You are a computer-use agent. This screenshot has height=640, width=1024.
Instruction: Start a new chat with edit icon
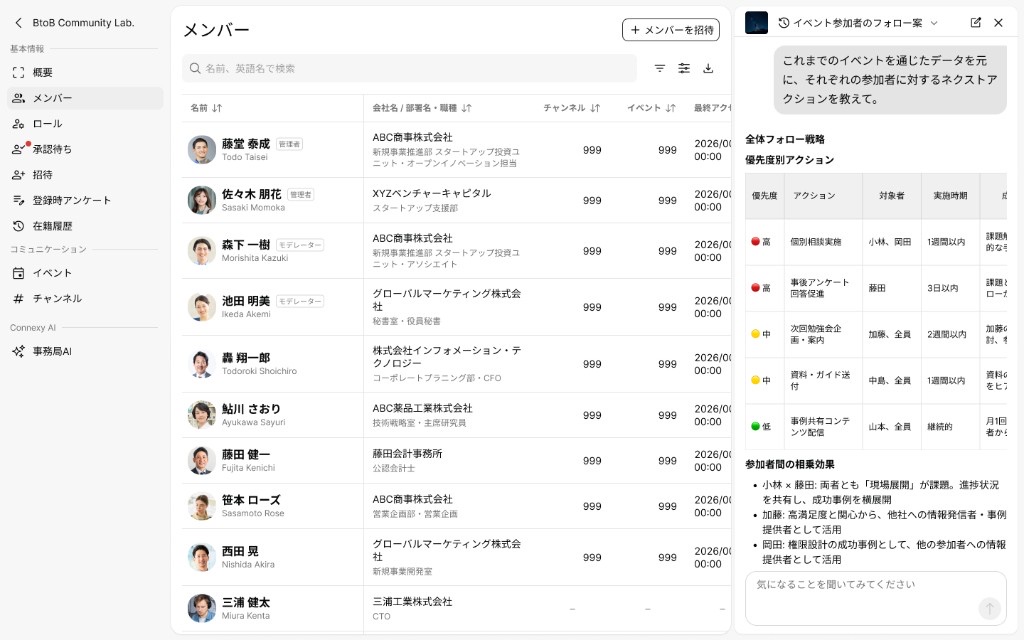[x=976, y=23]
